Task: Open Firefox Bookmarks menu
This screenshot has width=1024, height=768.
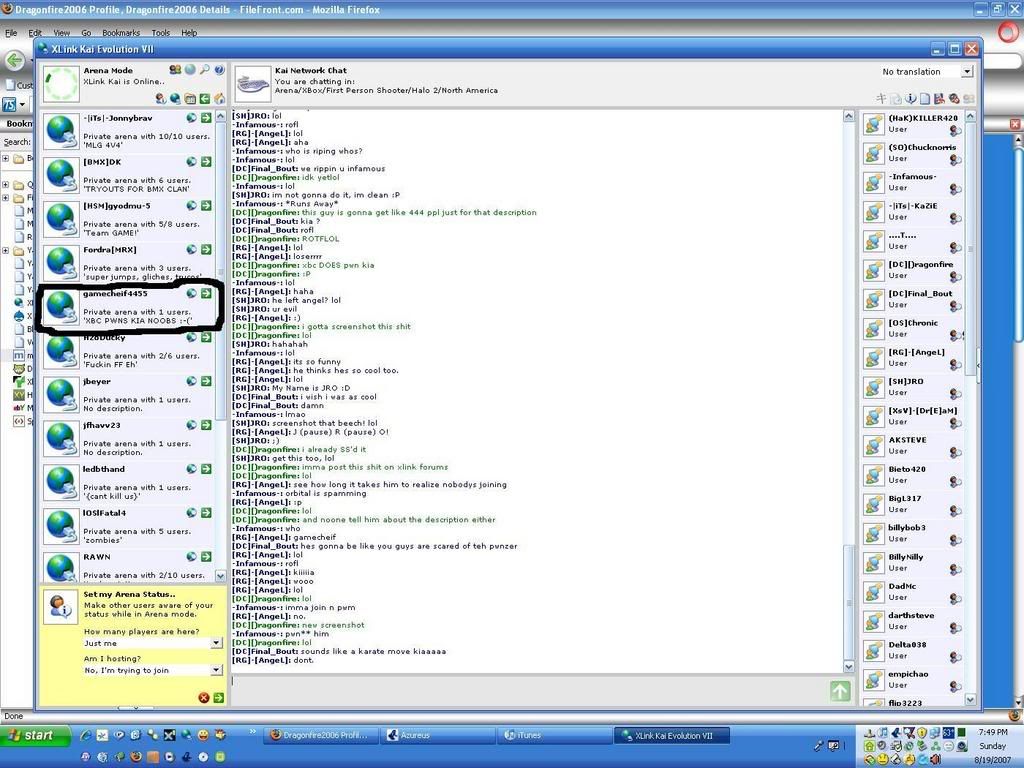Action: [x=121, y=33]
